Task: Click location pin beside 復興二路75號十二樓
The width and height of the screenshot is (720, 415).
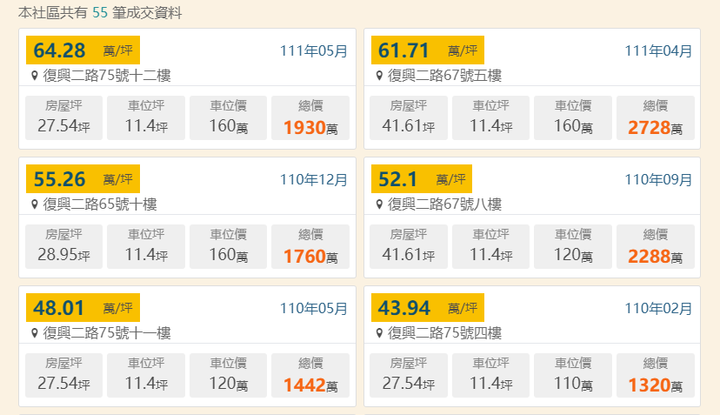Action: [x=35, y=76]
